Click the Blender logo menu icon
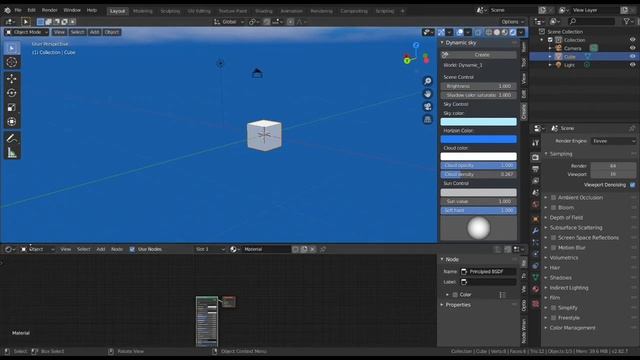This screenshot has width=640, height=360. click(7, 10)
